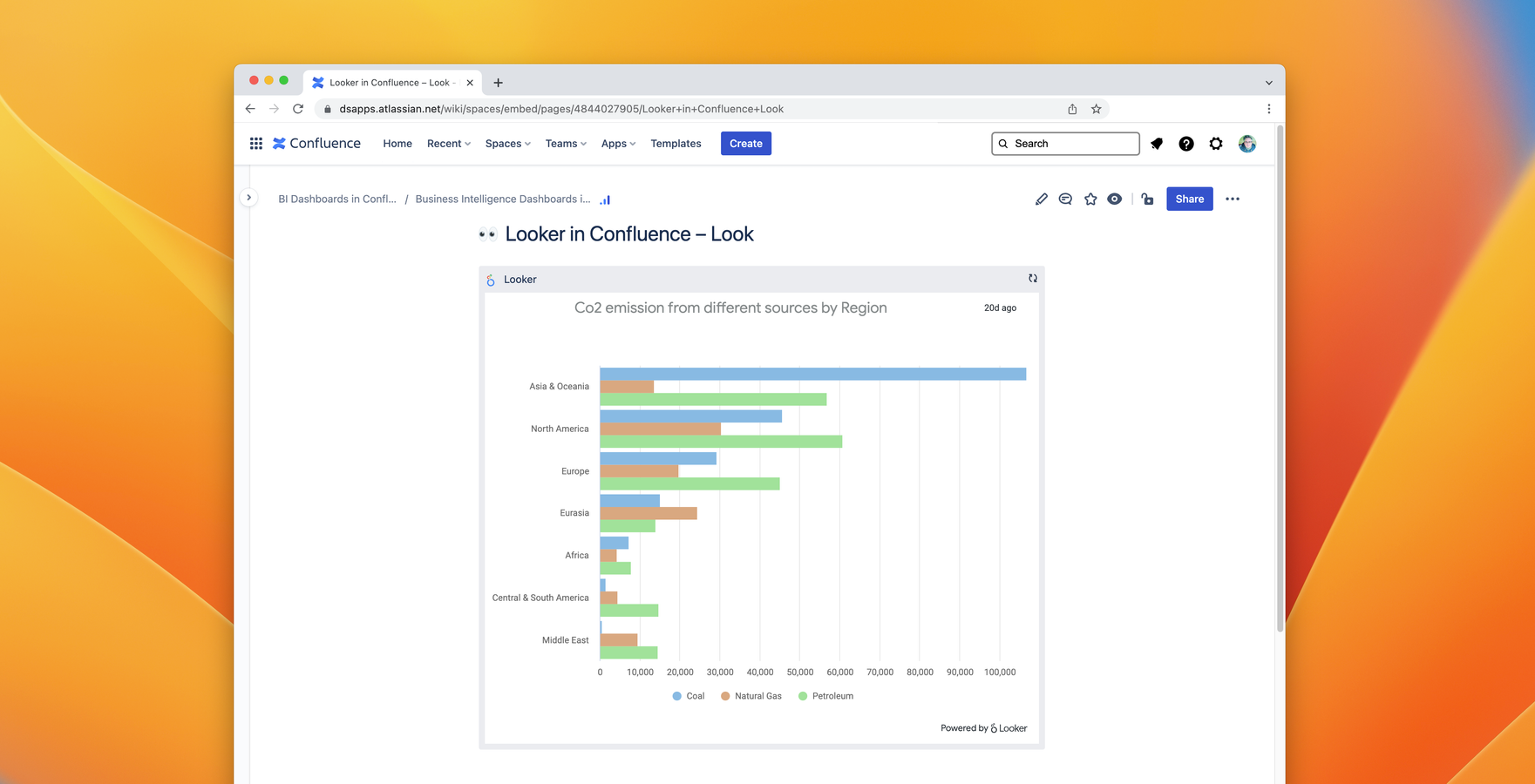
Task: Click the Eurasia Natural Gas bar
Action: [649, 514]
